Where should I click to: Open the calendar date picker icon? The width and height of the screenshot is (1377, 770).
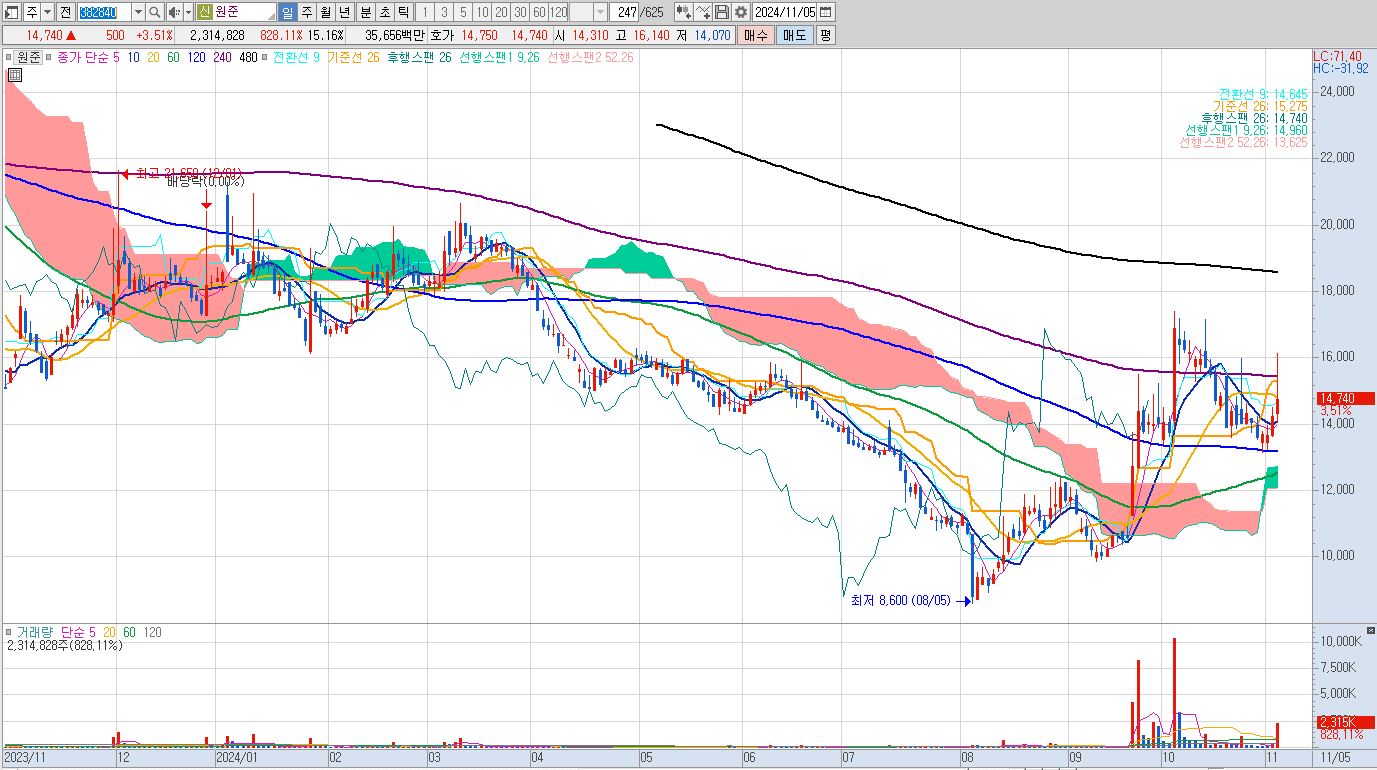[x=826, y=12]
